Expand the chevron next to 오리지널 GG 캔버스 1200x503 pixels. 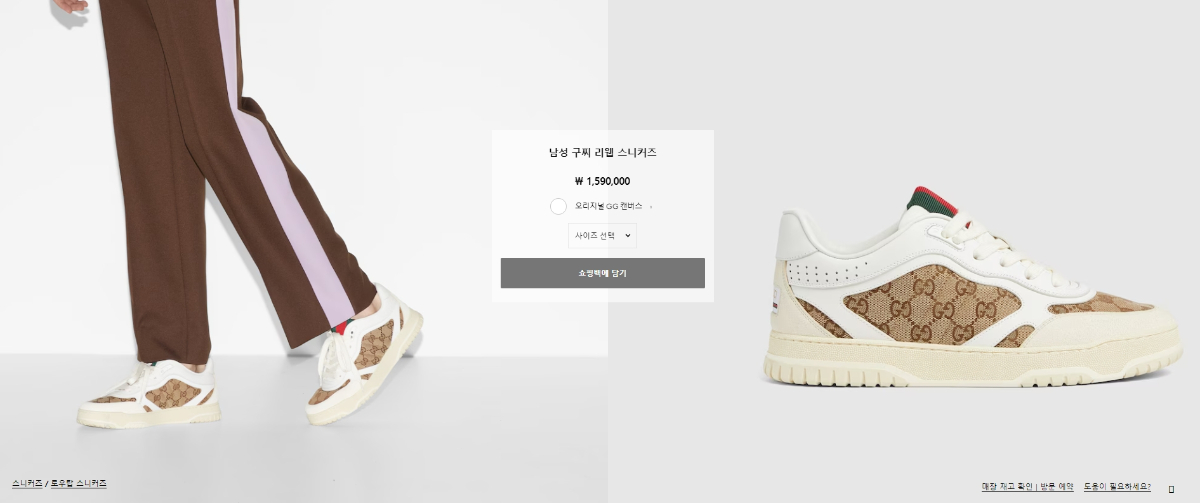pos(651,207)
